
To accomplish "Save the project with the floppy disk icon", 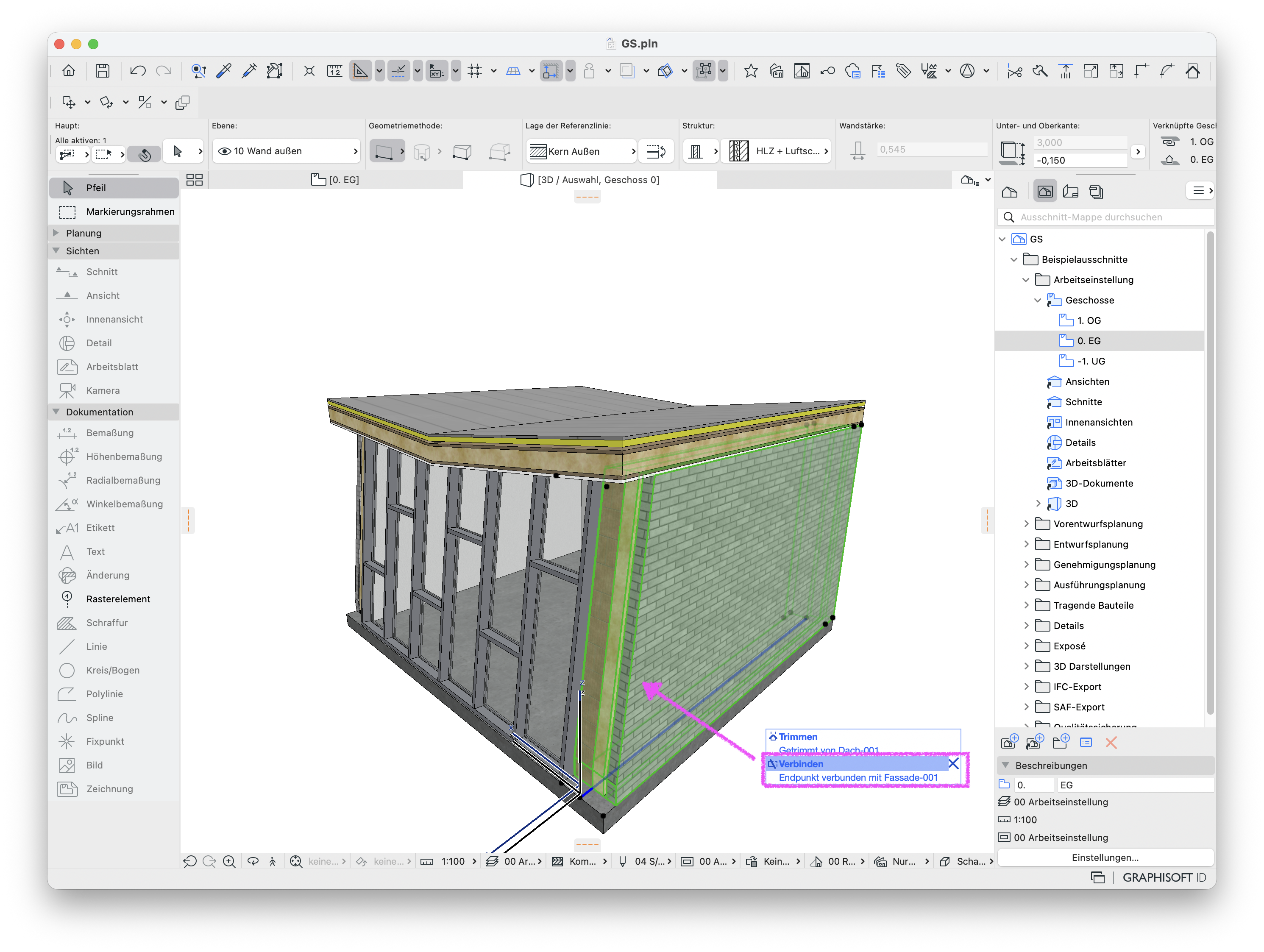I will pos(102,71).
